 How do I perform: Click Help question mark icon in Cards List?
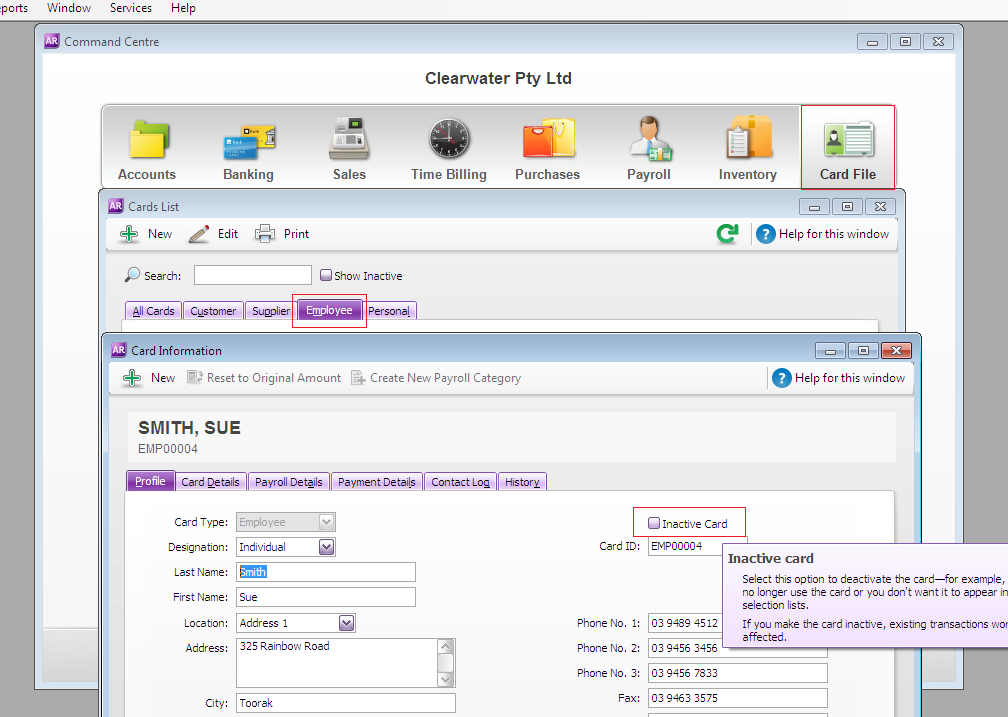(x=765, y=234)
